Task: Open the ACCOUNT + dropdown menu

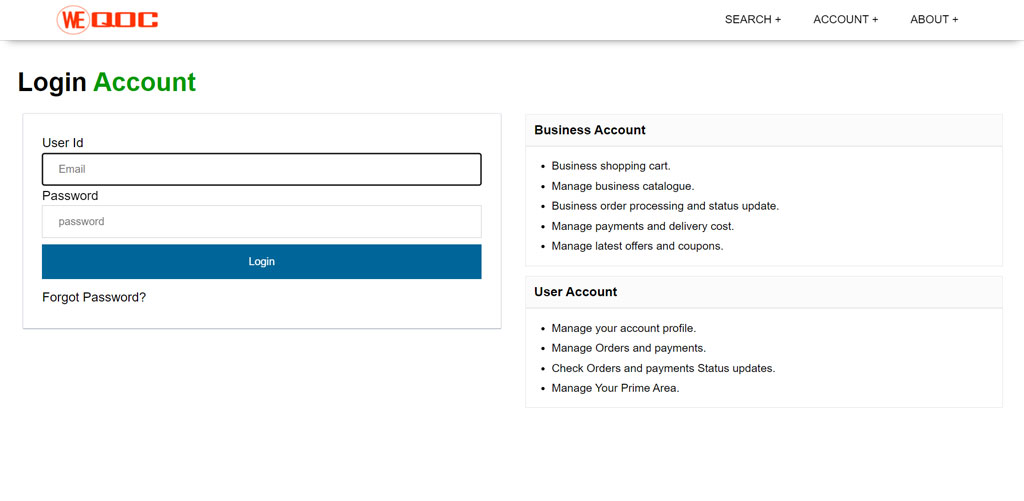Action: coord(845,19)
